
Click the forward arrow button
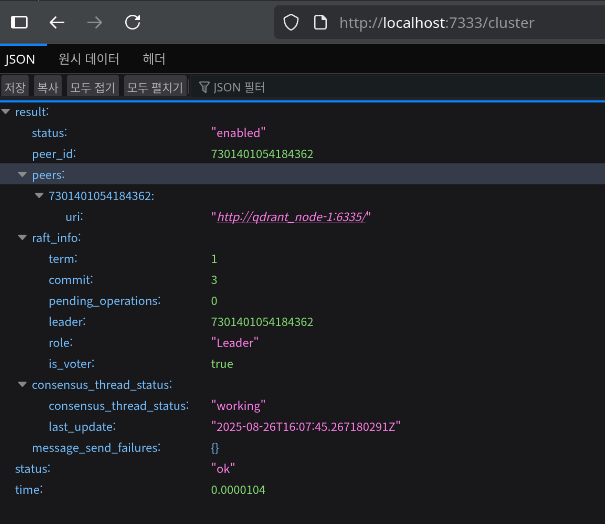click(95, 22)
